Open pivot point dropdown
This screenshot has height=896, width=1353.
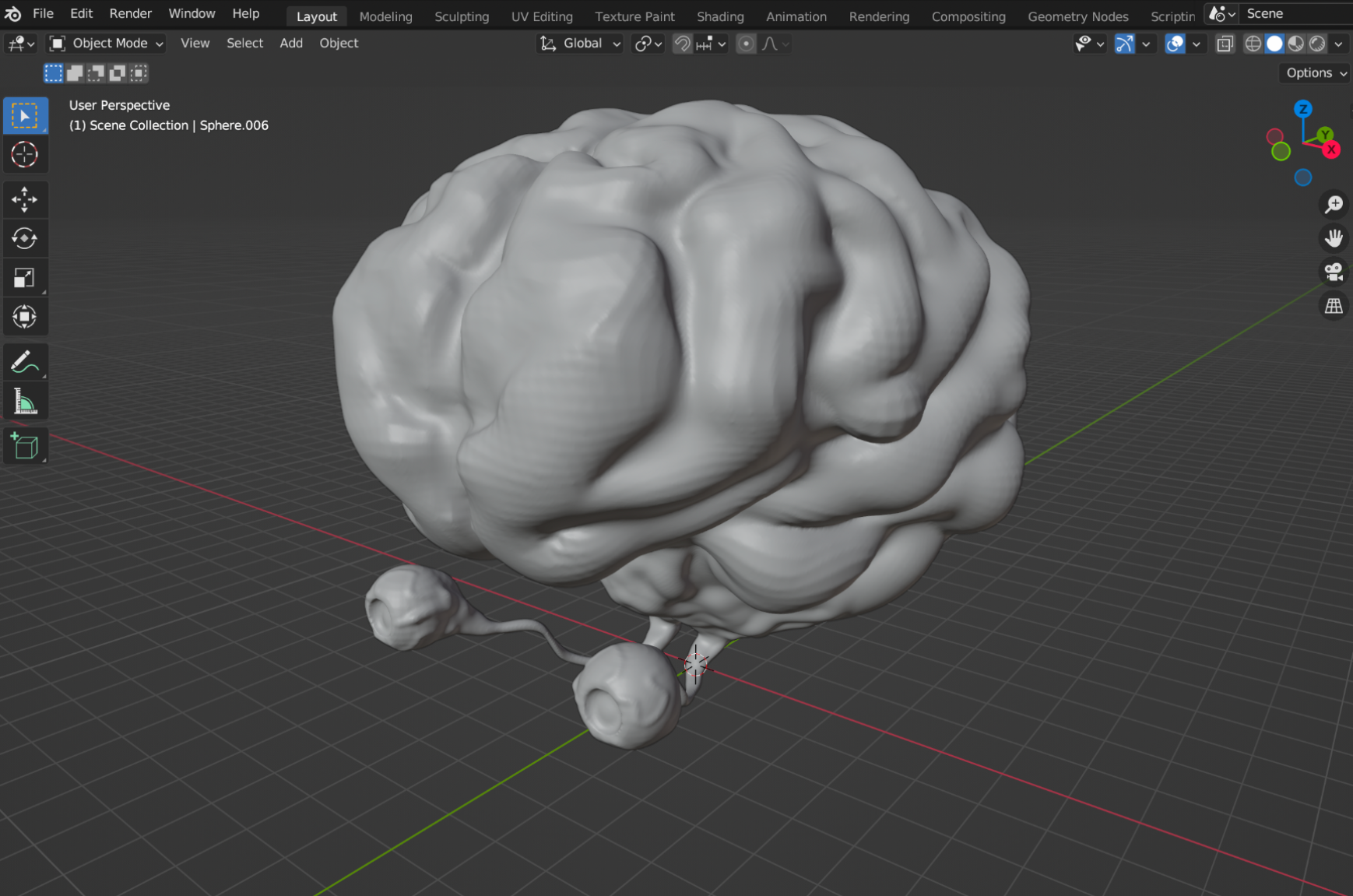pyautogui.click(x=648, y=44)
